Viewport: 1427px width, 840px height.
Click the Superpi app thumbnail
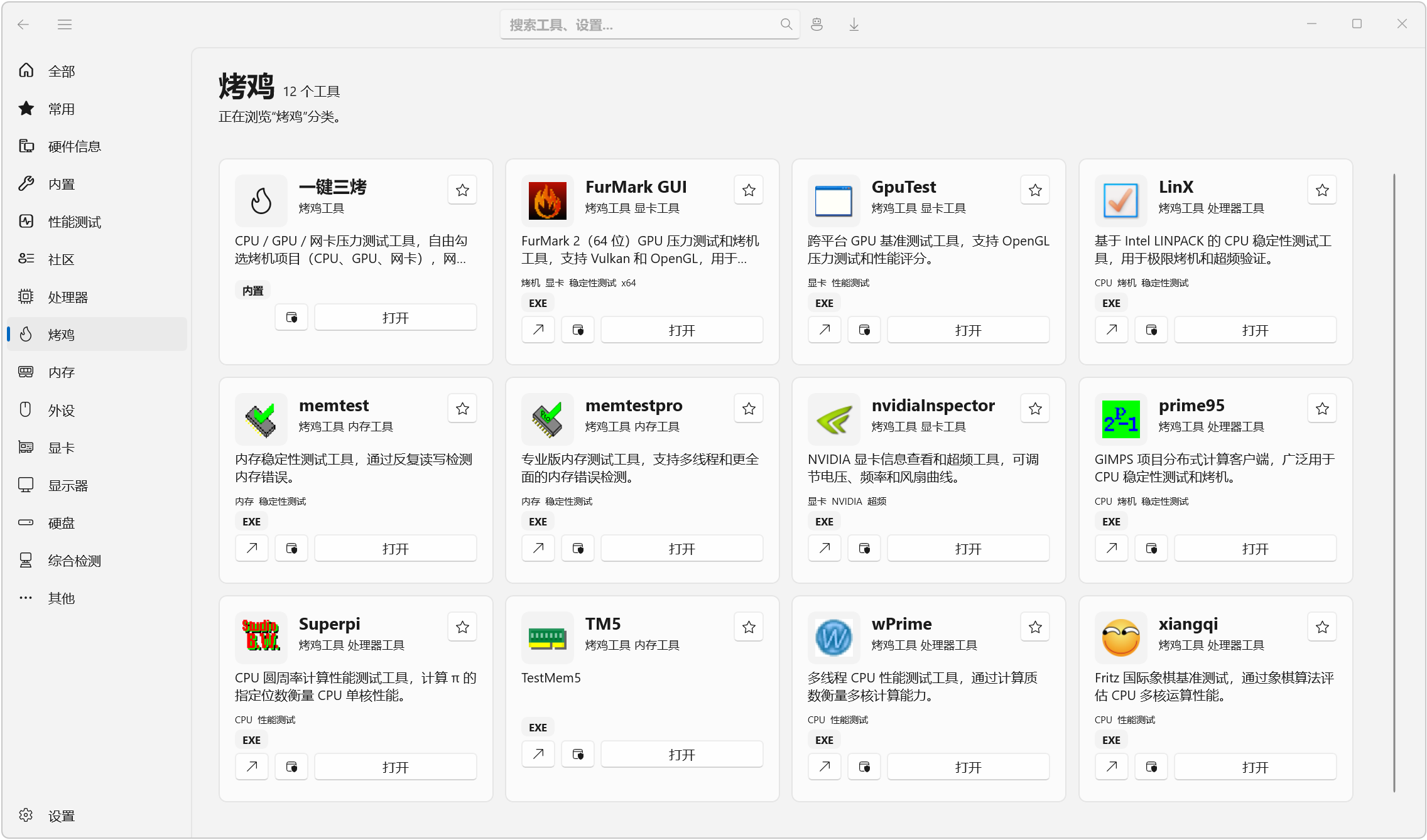click(261, 637)
